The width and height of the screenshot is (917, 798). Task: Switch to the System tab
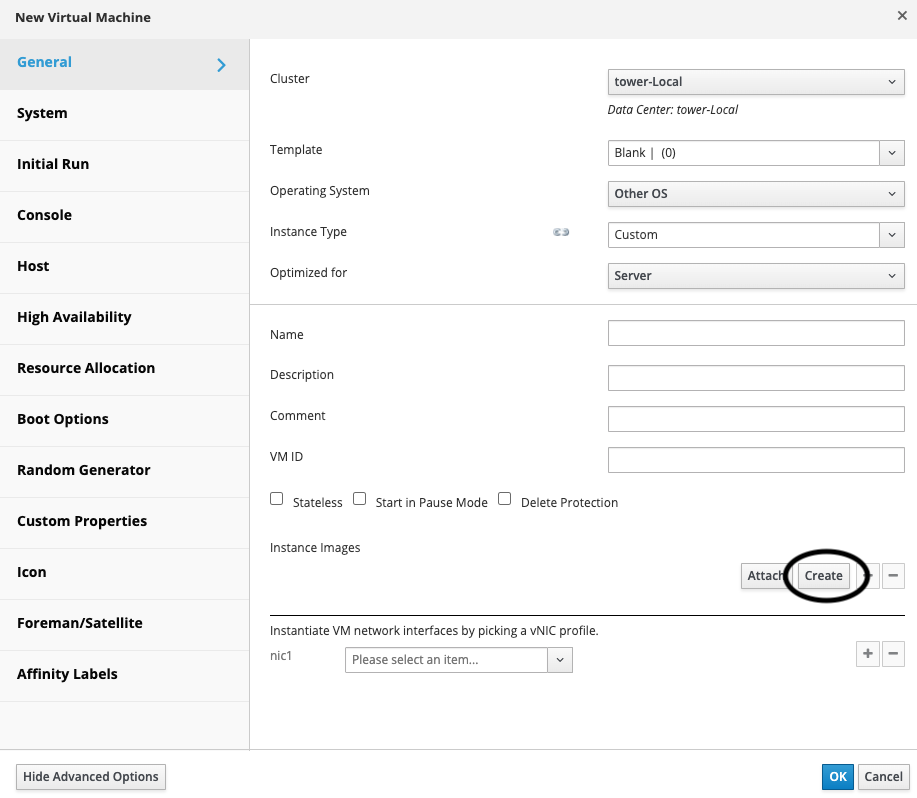pos(43,113)
